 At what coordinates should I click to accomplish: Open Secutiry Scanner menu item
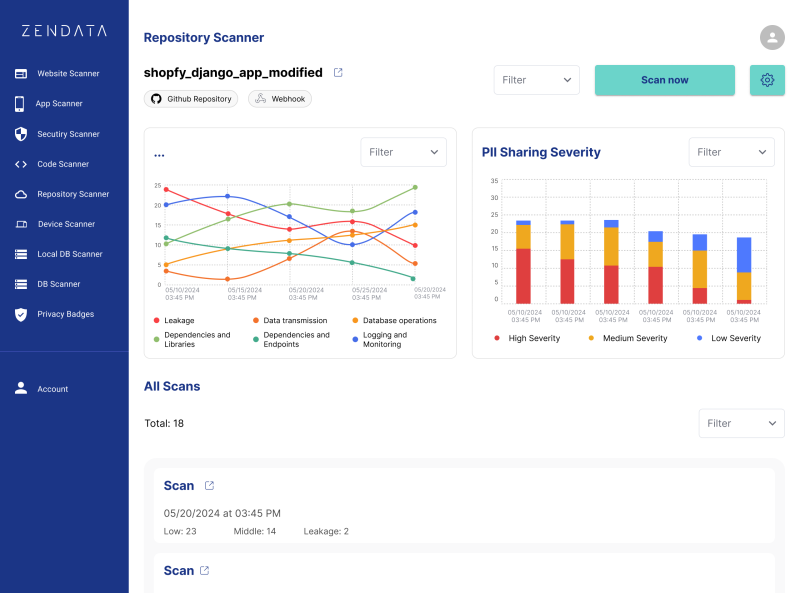pyautogui.click(x=68, y=134)
